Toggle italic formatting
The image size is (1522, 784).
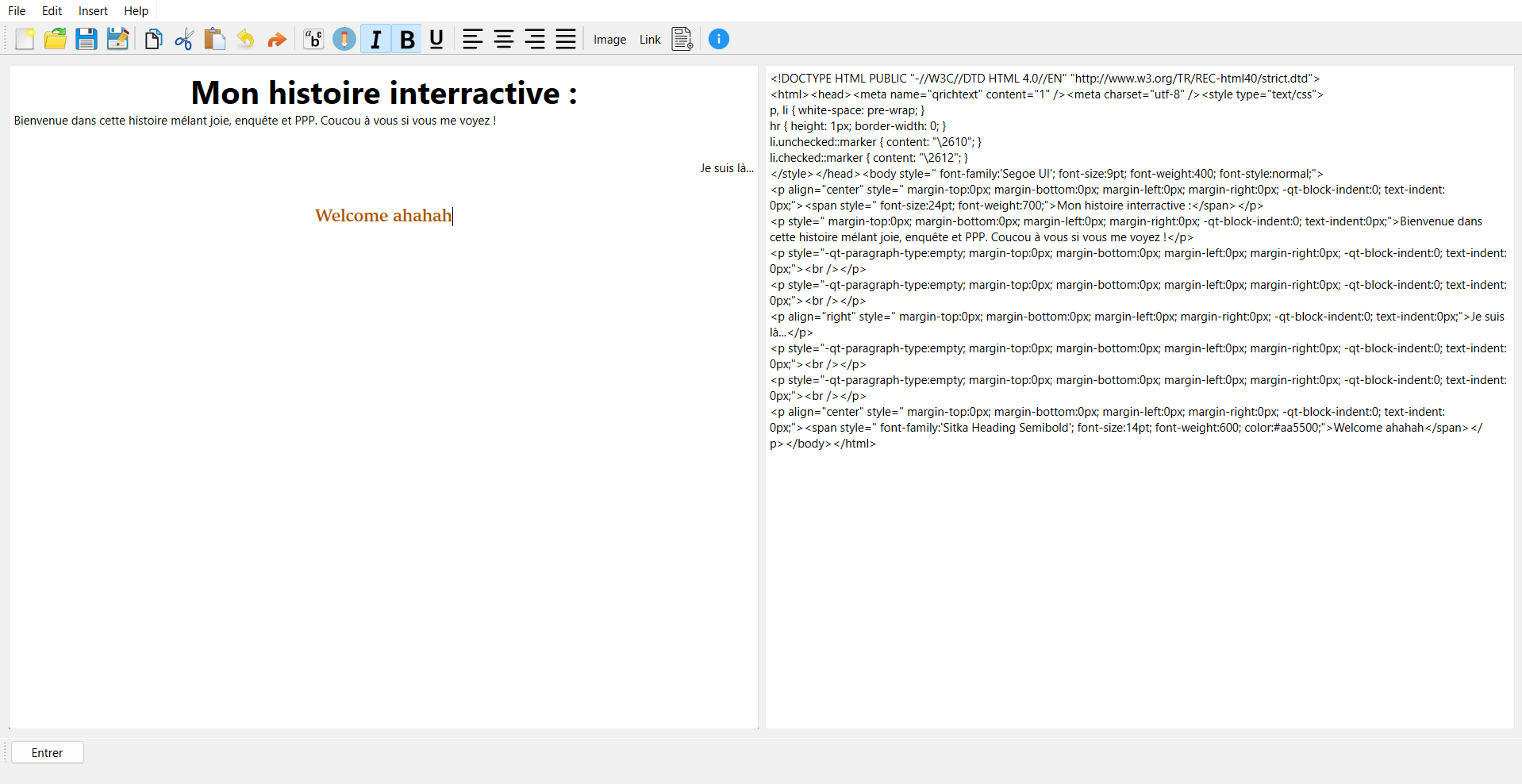point(375,39)
